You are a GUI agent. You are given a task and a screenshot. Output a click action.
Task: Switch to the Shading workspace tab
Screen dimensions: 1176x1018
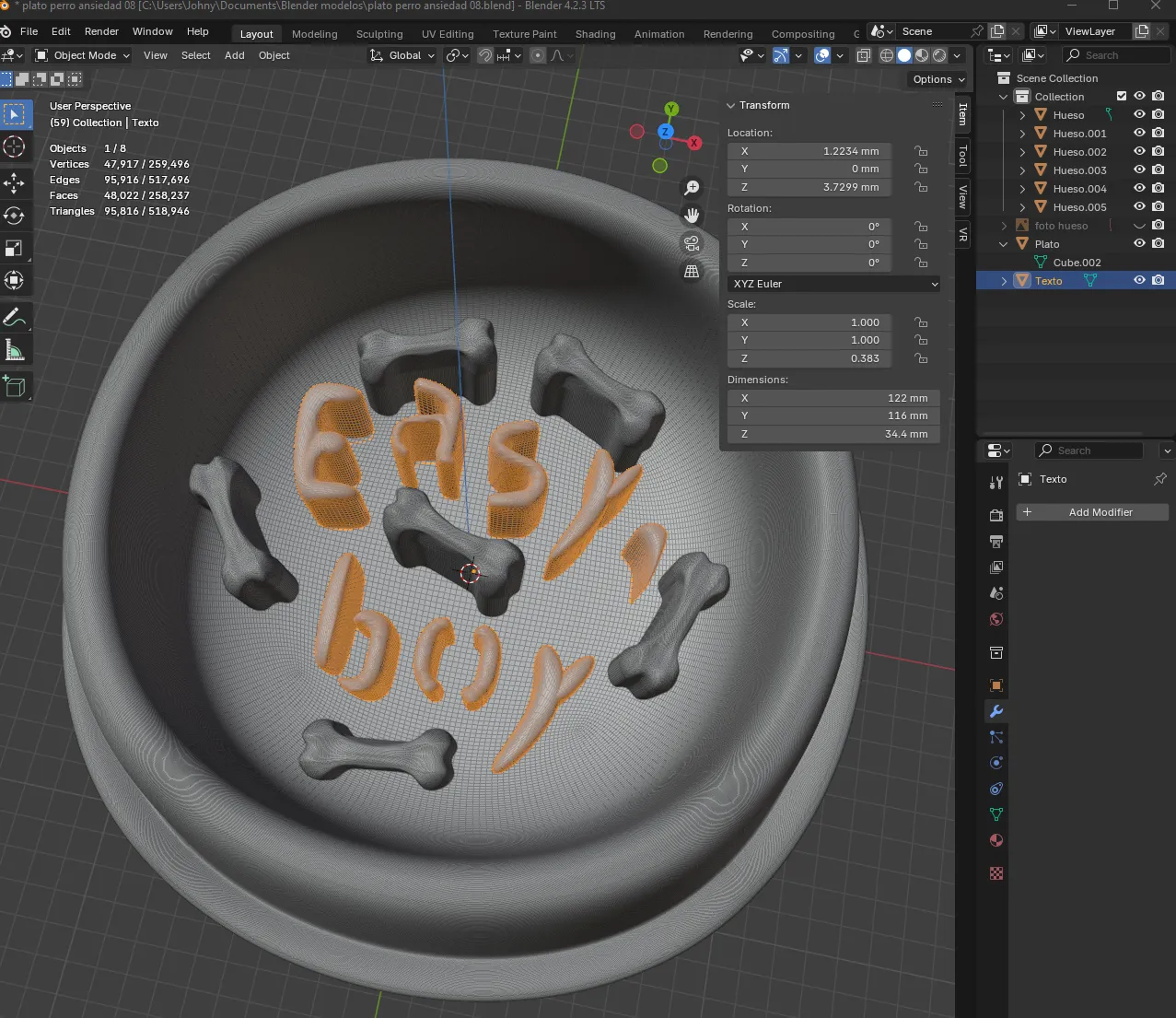595,34
